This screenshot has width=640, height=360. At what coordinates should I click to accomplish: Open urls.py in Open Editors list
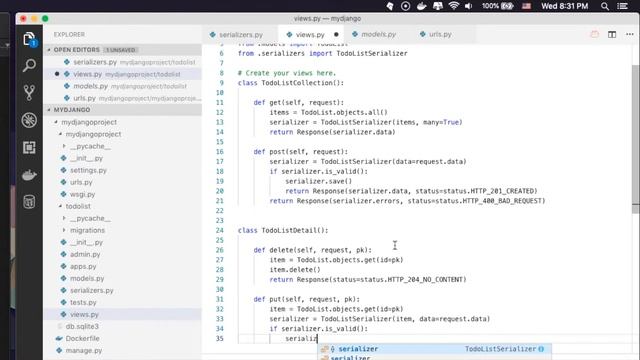[x=122, y=98]
